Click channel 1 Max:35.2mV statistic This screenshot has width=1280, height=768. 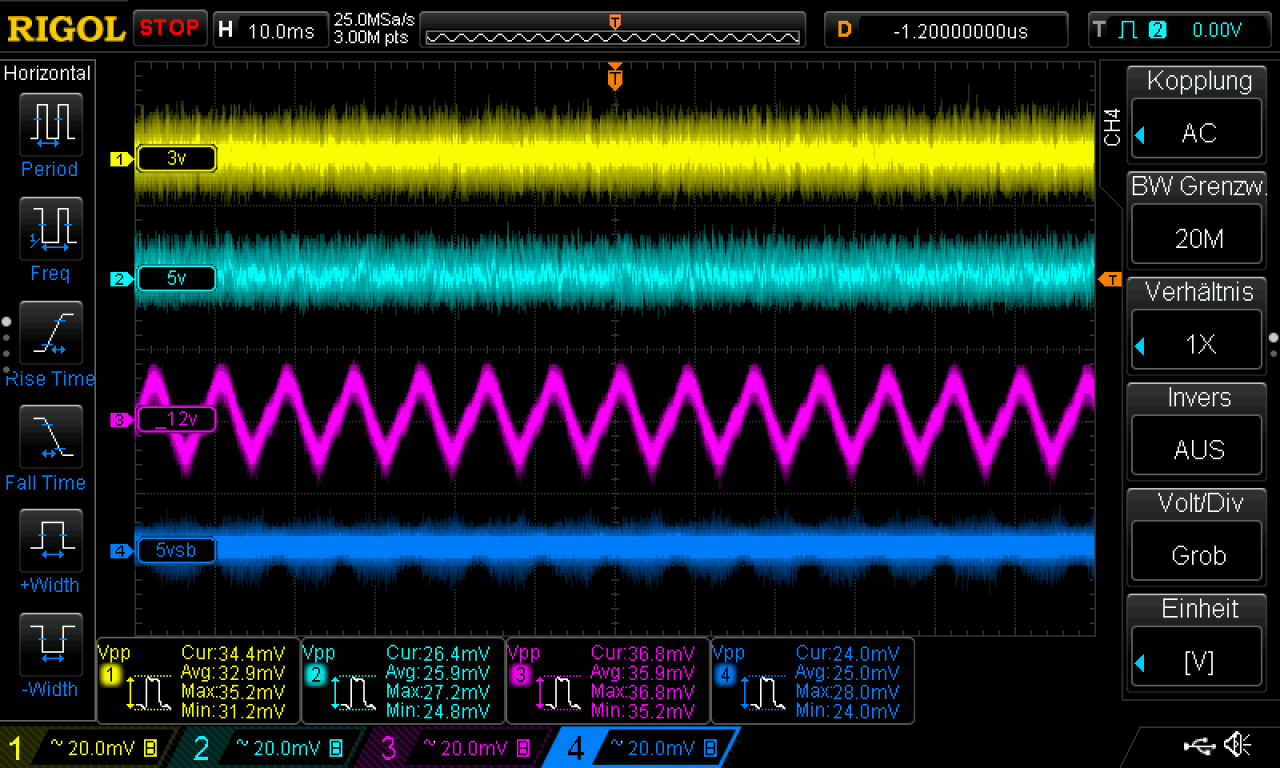pos(233,692)
